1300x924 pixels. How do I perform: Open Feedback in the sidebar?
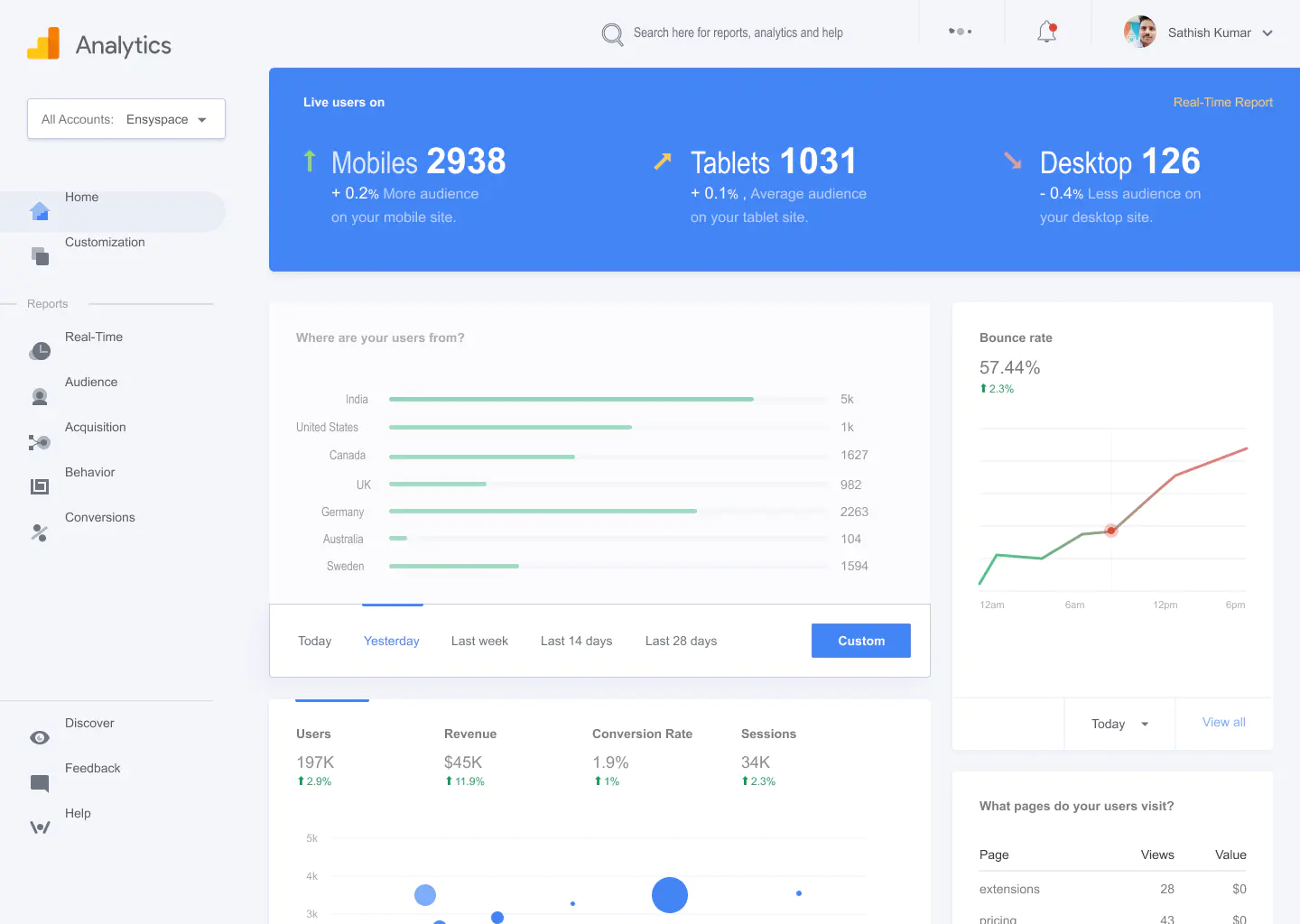pyautogui.click(x=93, y=768)
